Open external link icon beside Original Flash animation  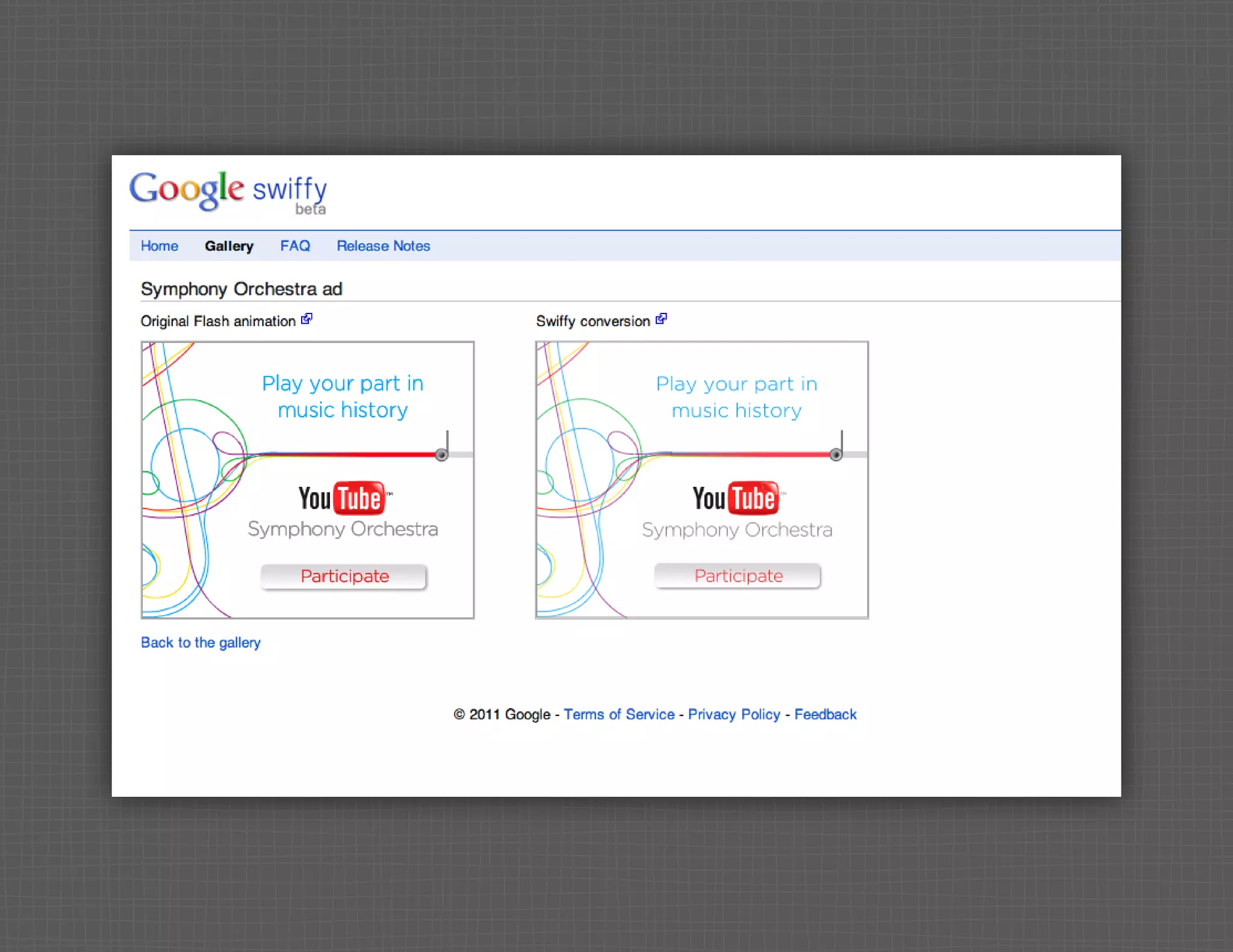coord(306,319)
